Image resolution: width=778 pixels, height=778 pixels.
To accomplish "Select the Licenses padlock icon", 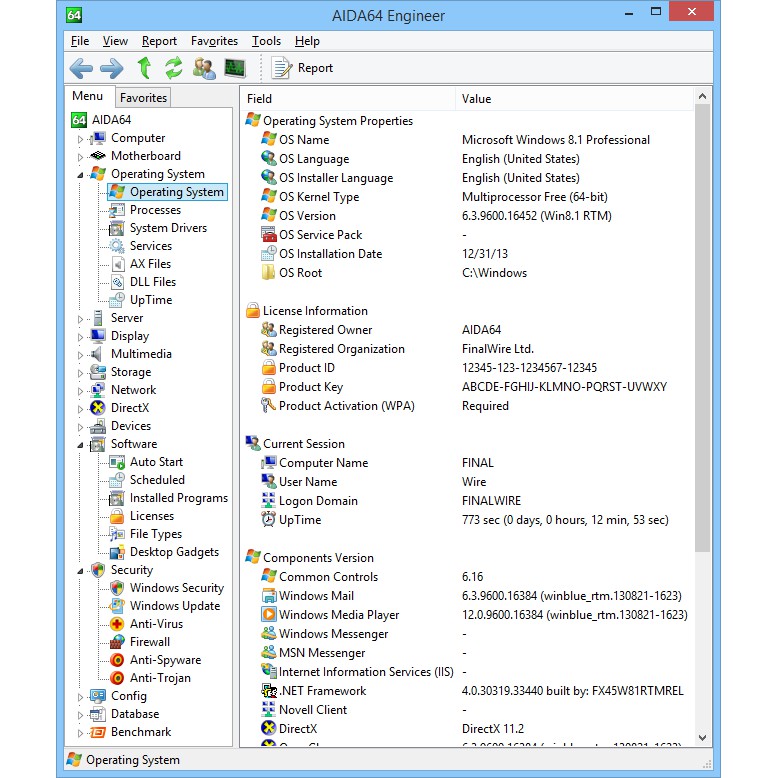I will tap(117, 516).
